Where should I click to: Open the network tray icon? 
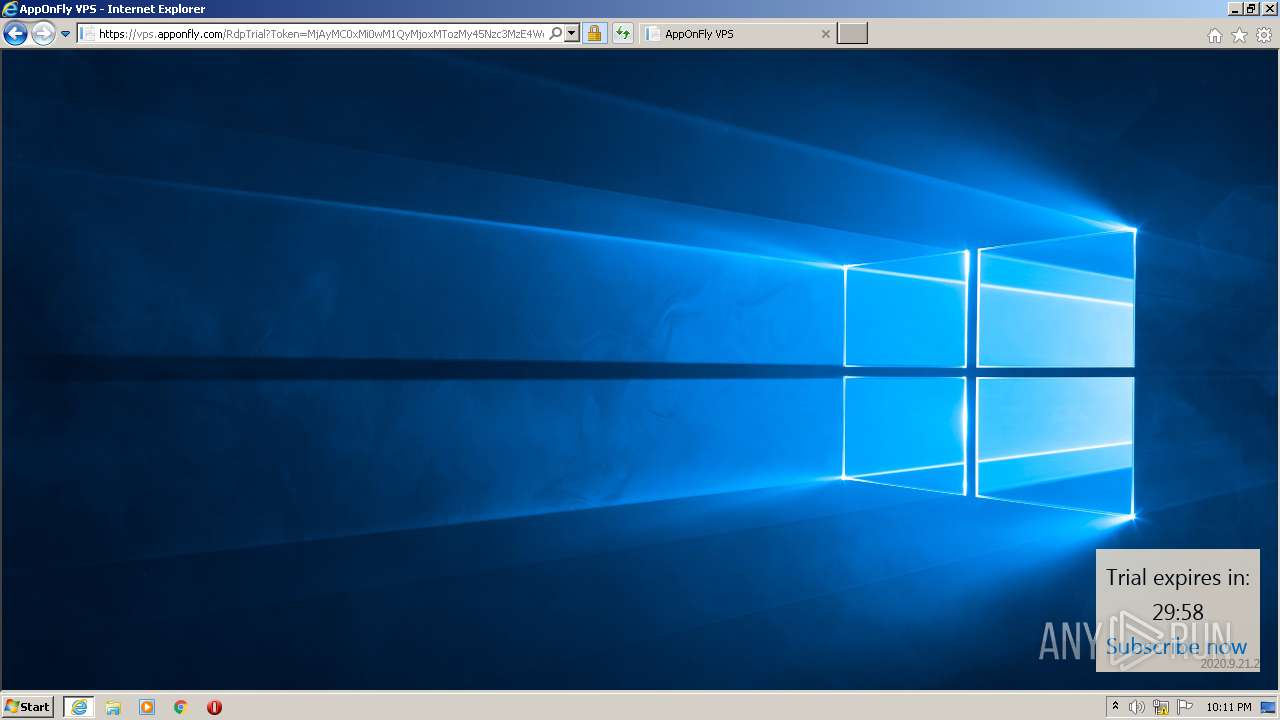click(1161, 707)
